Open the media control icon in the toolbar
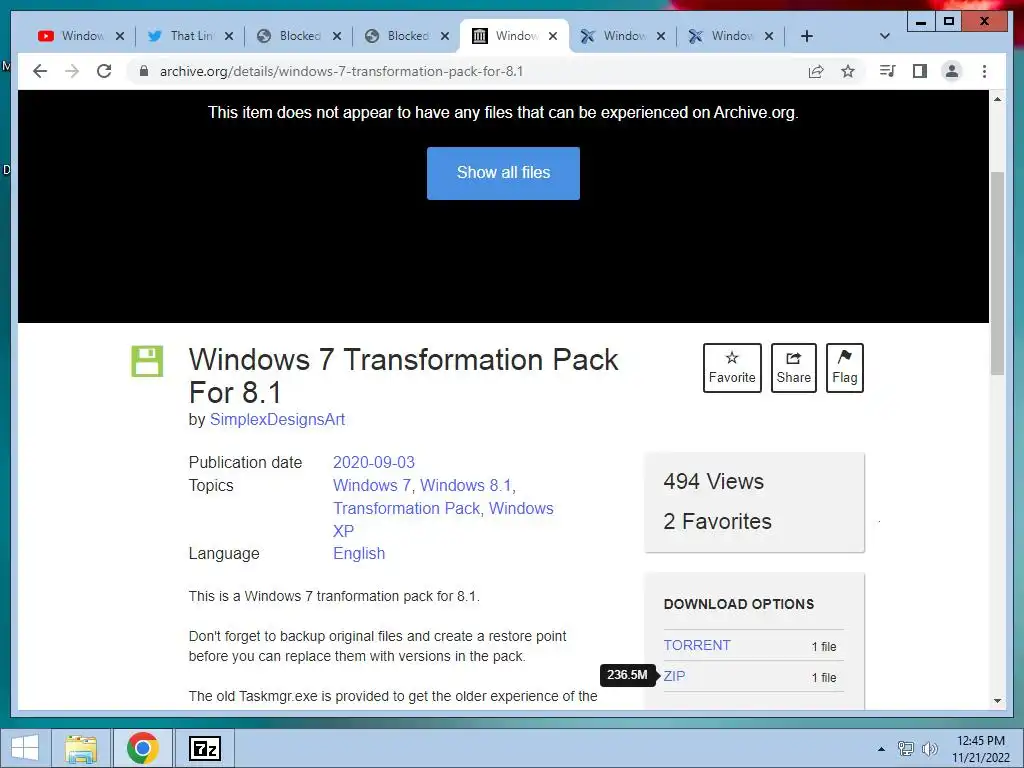 888,71
